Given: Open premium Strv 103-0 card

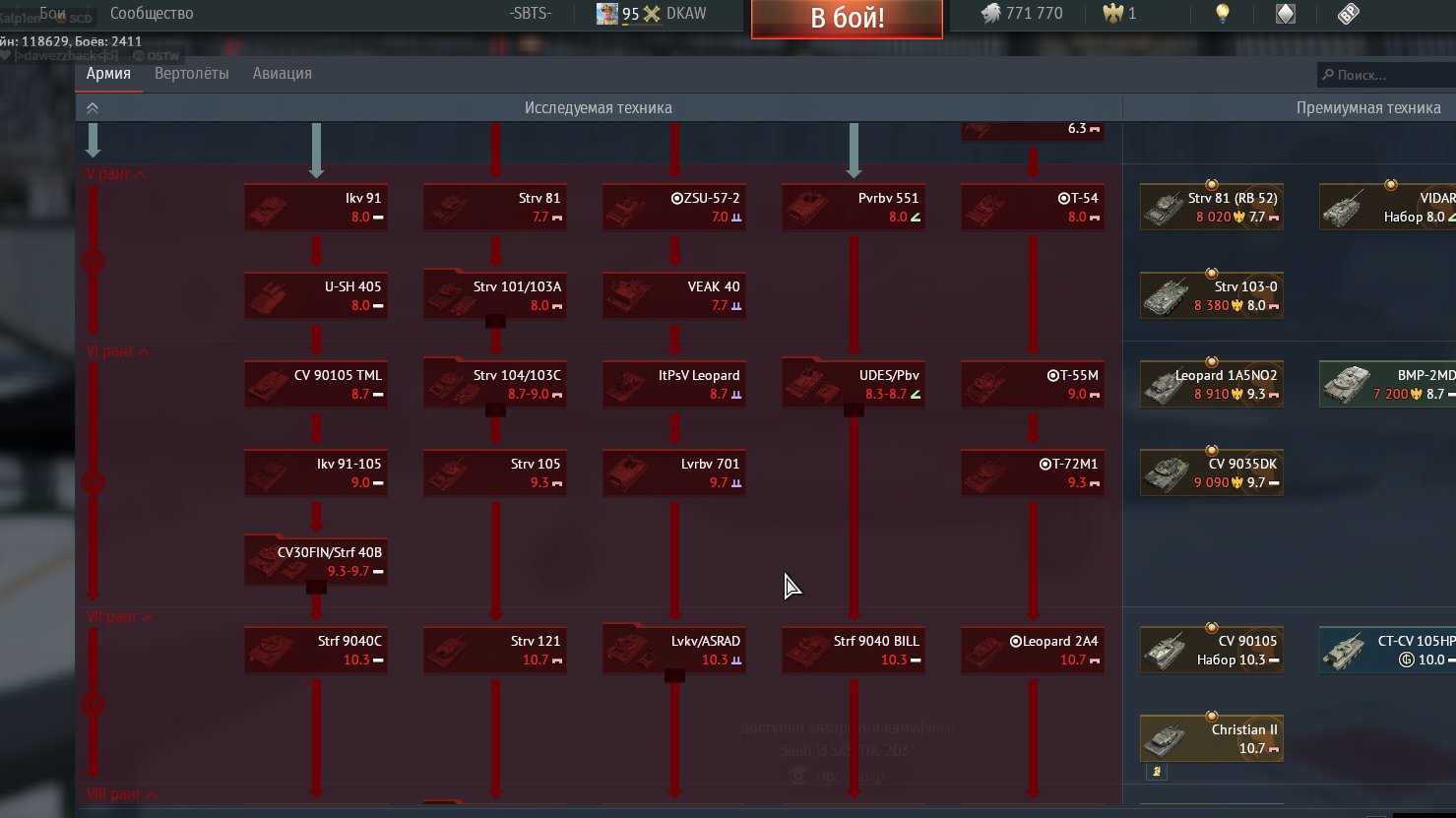Looking at the screenshot, I should pos(1212,296).
